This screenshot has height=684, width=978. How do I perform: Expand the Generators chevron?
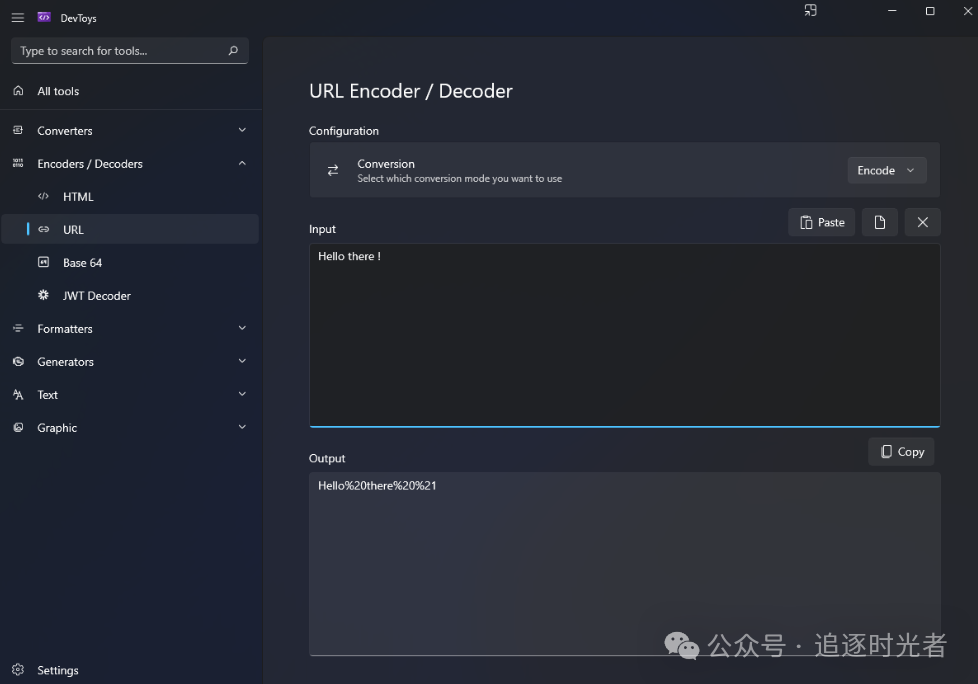[x=242, y=361]
